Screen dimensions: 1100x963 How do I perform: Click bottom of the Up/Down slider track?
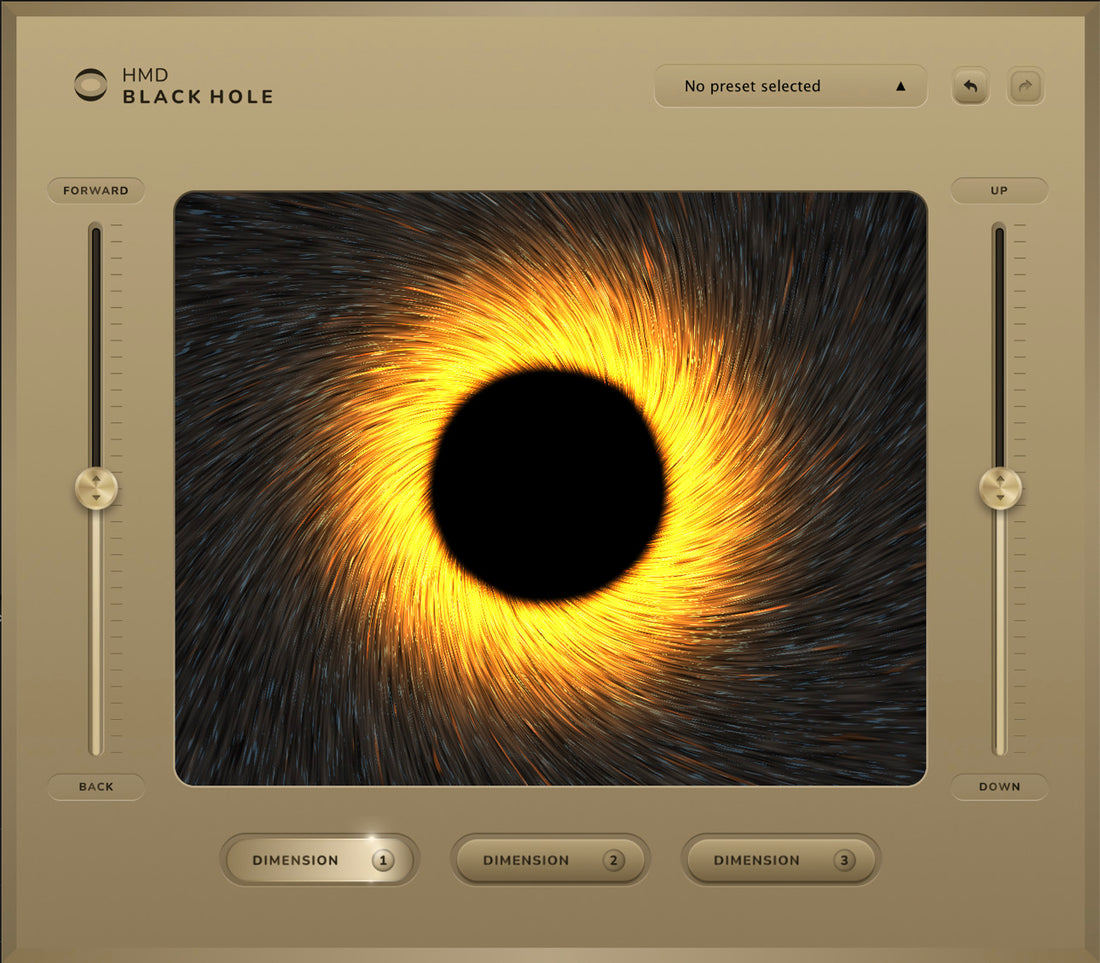click(x=999, y=746)
